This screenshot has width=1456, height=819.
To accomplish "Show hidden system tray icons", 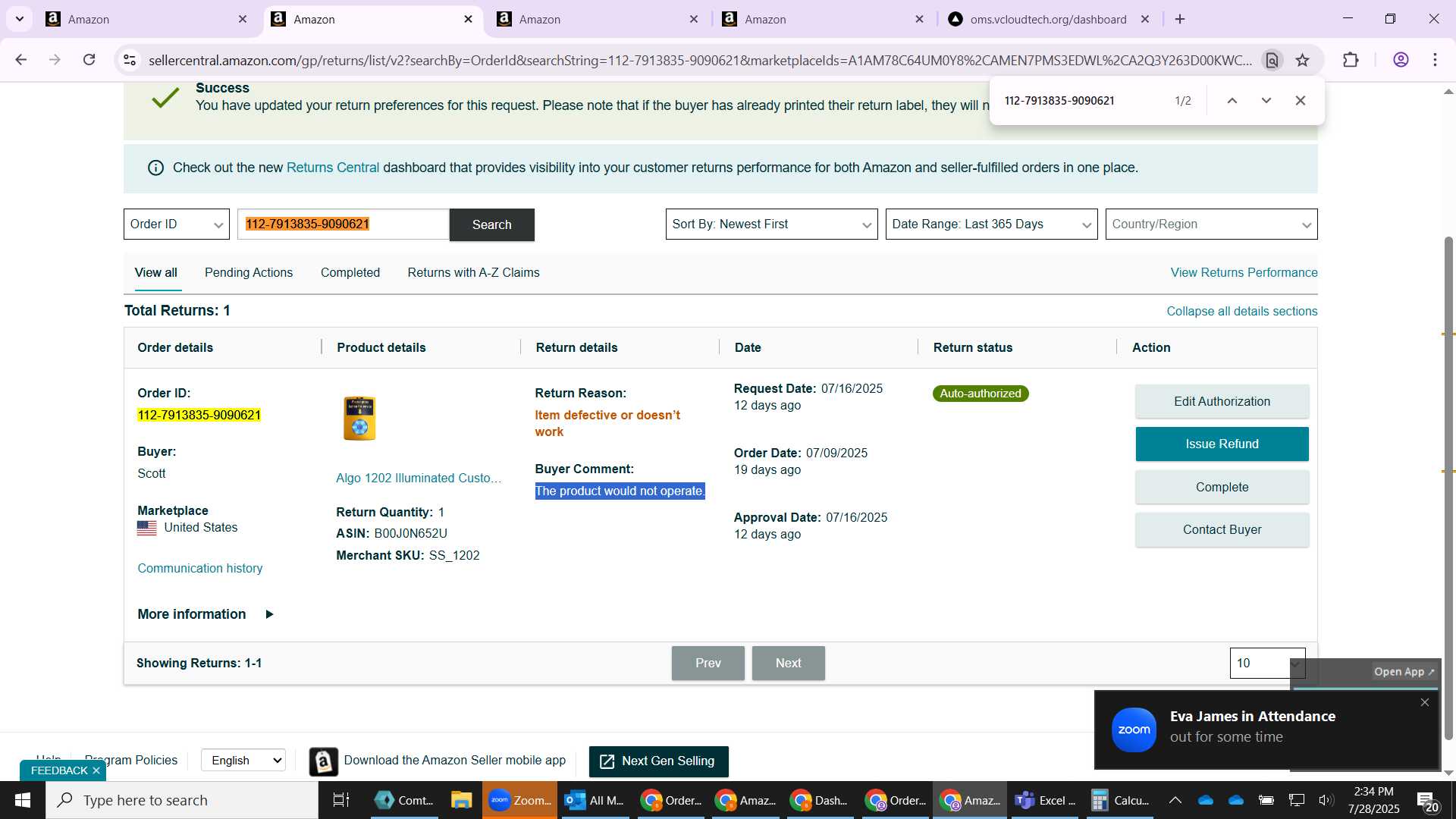I will pyautogui.click(x=1175, y=800).
